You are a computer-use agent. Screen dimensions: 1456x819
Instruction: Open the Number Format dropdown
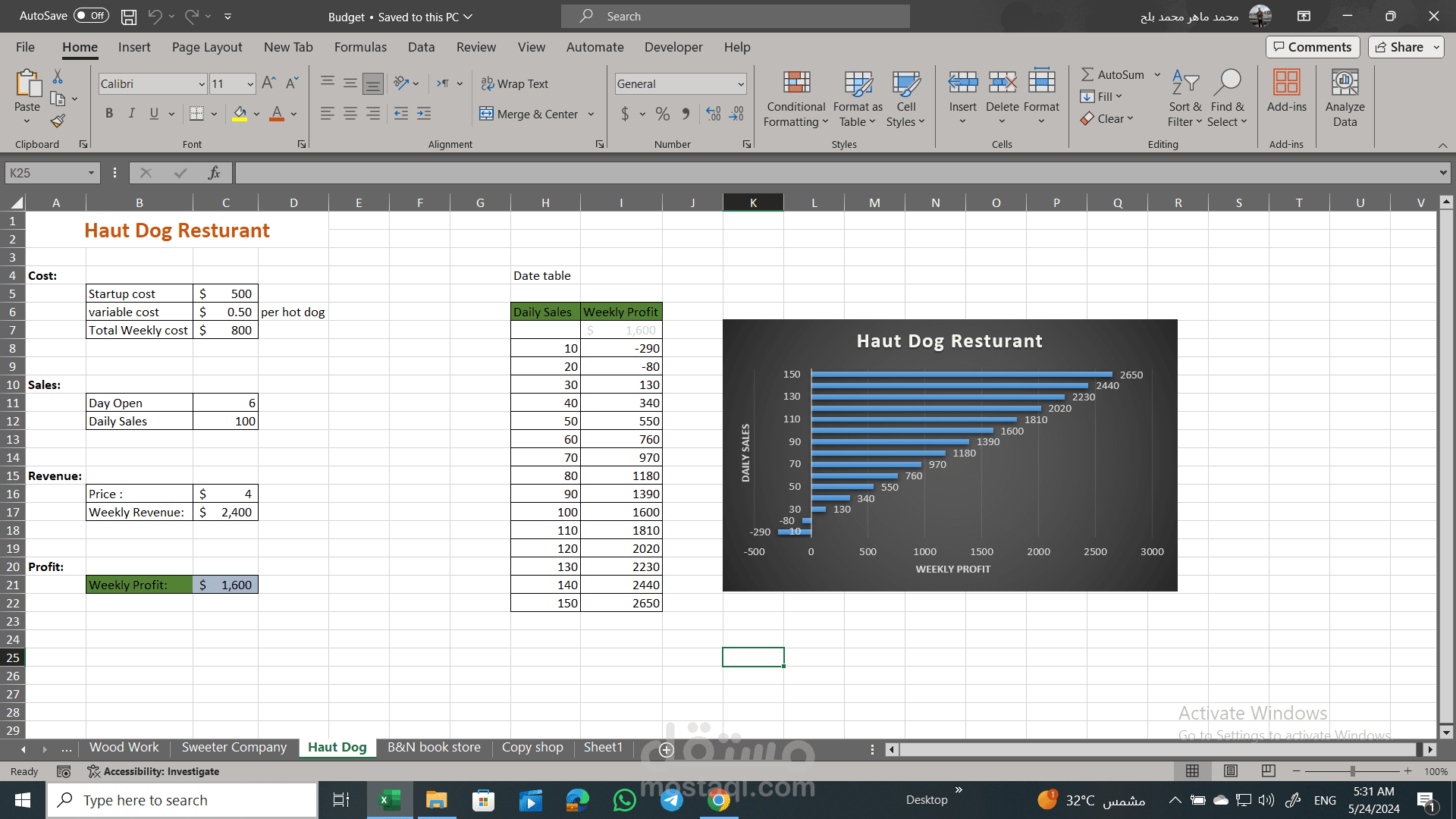pyautogui.click(x=741, y=84)
